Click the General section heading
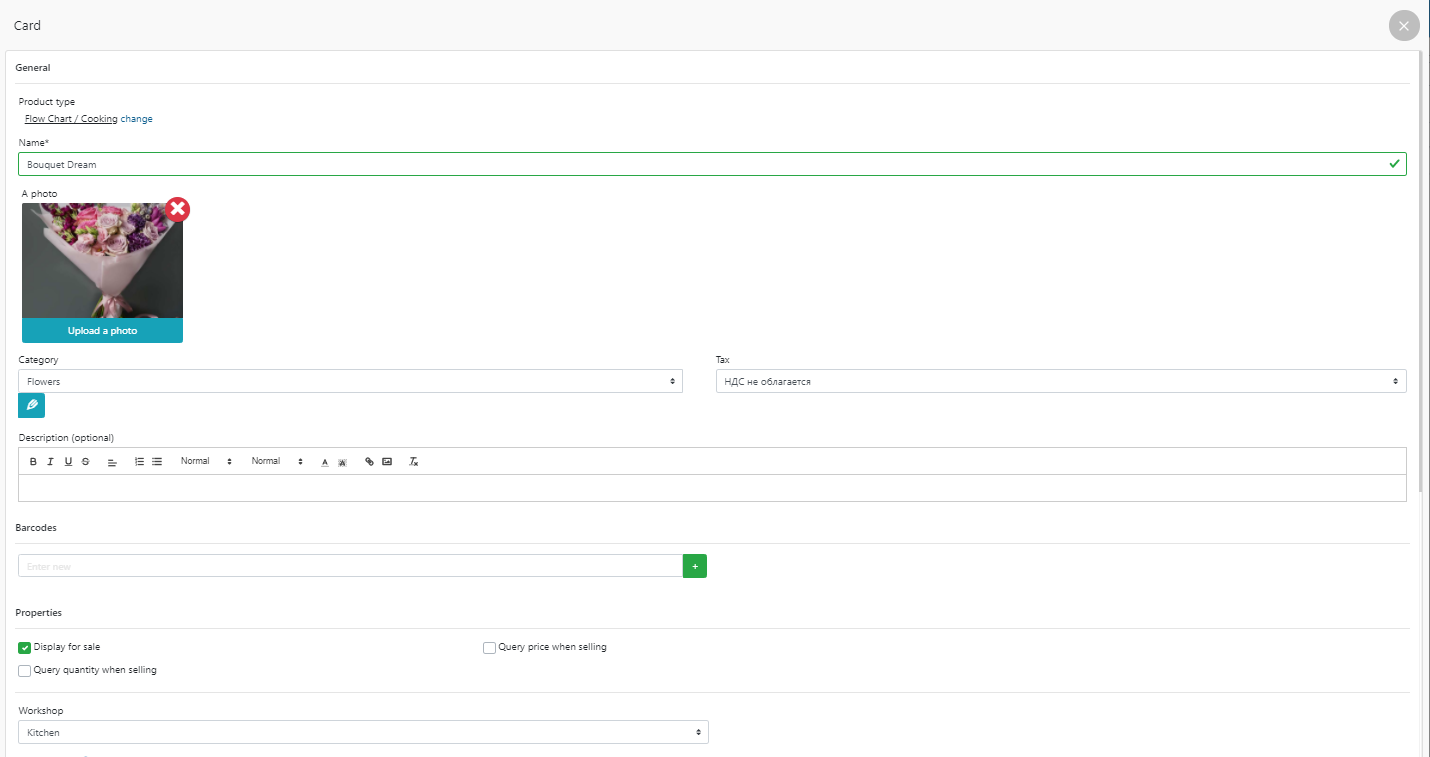Screen dimensions: 1430x757 click(33, 68)
